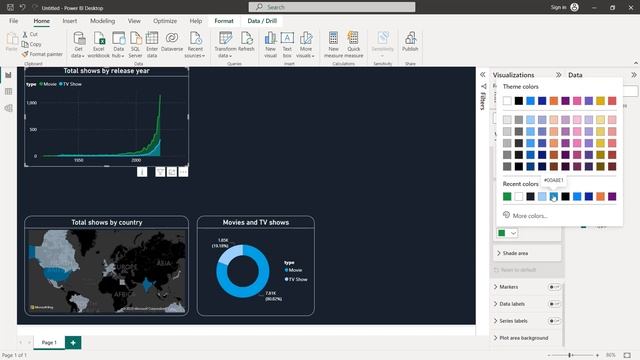Screen dimensions: 640x360
Task: Refresh the data
Action: pos(246,42)
